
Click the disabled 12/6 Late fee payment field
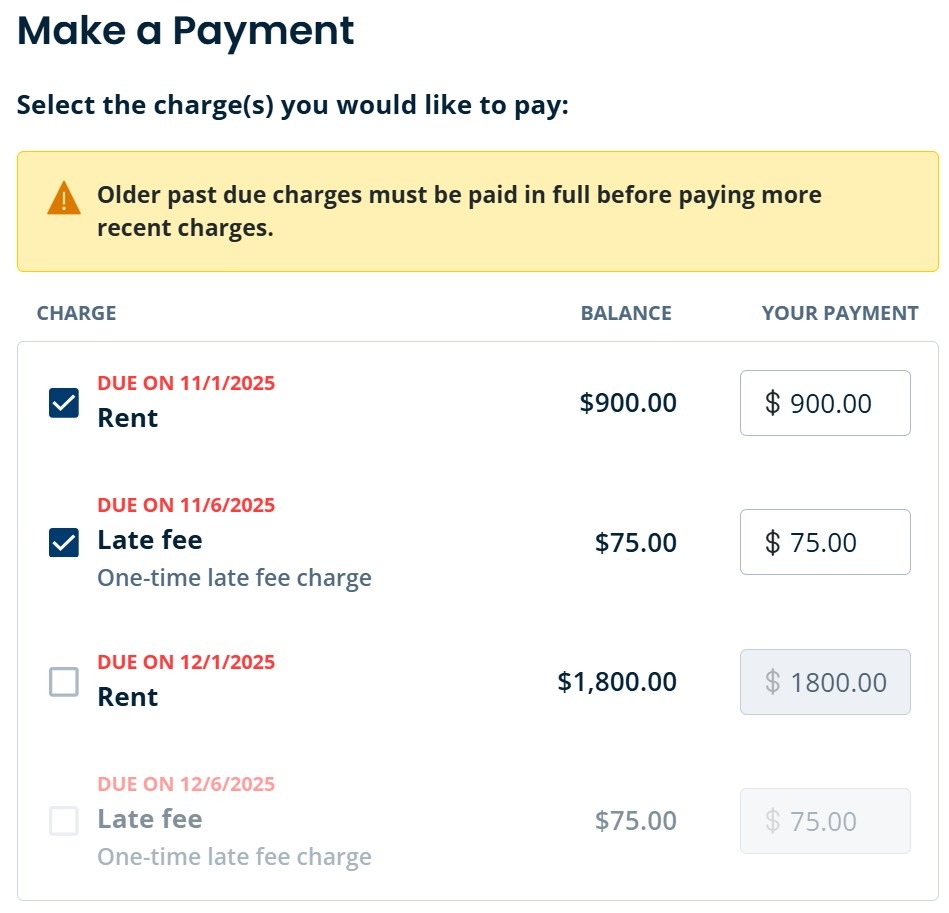(825, 821)
